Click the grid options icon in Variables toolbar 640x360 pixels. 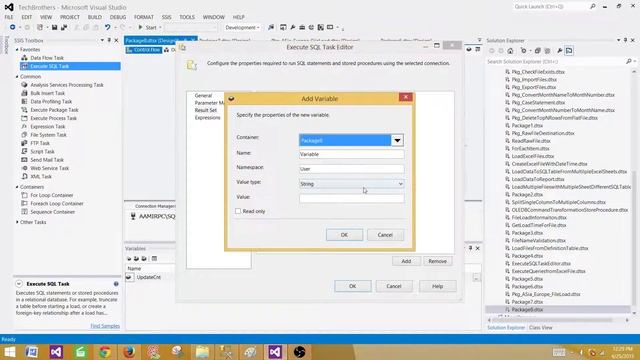(x=154, y=258)
